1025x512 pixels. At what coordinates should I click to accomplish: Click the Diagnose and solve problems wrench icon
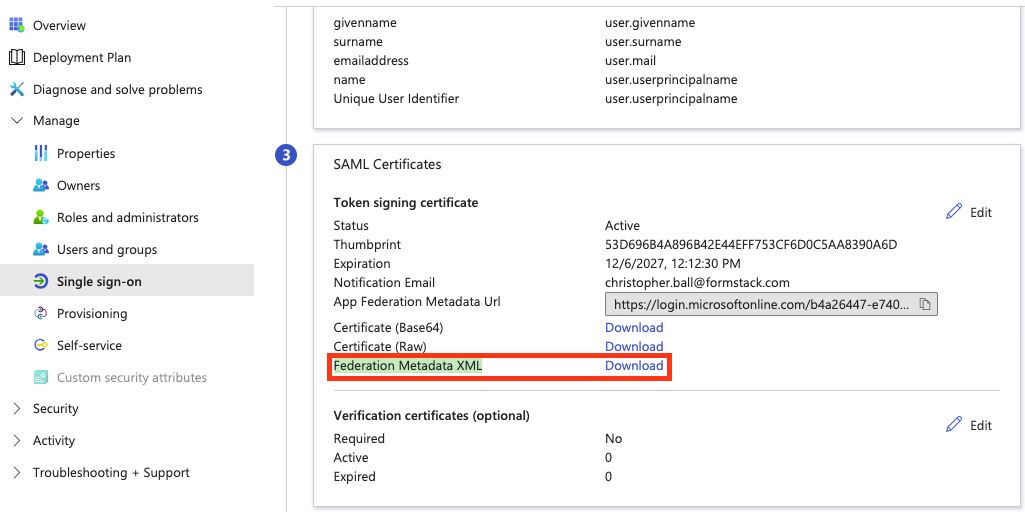pos(16,89)
